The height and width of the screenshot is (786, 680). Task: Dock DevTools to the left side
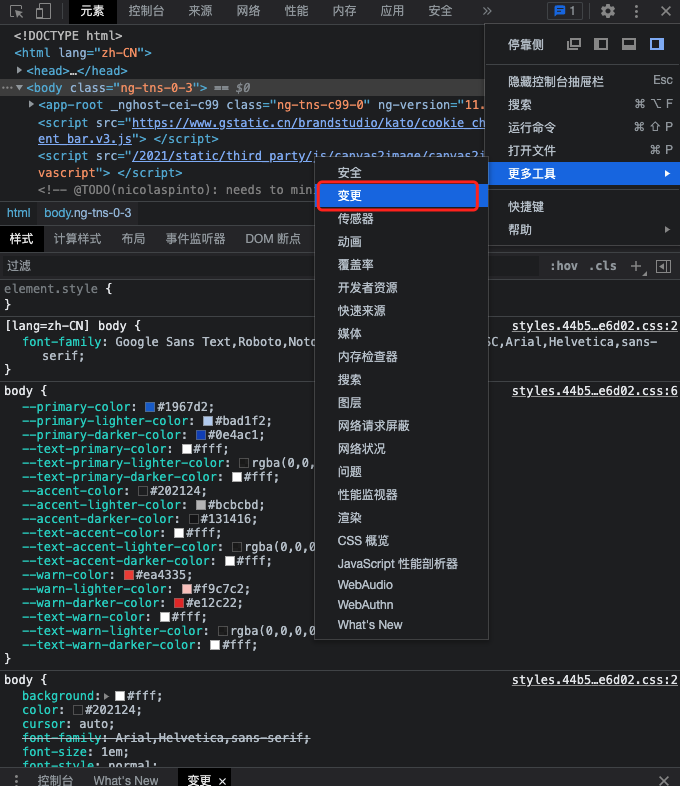601,44
